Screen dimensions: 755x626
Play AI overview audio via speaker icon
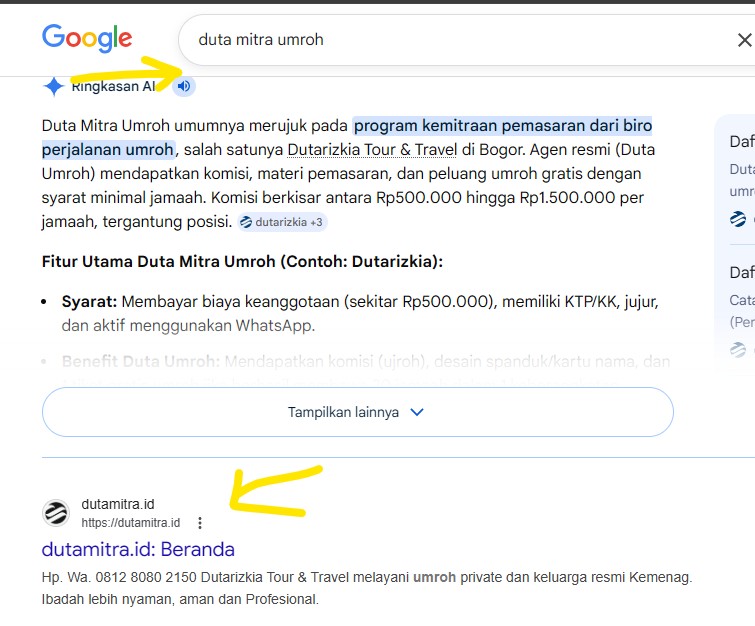coord(183,86)
